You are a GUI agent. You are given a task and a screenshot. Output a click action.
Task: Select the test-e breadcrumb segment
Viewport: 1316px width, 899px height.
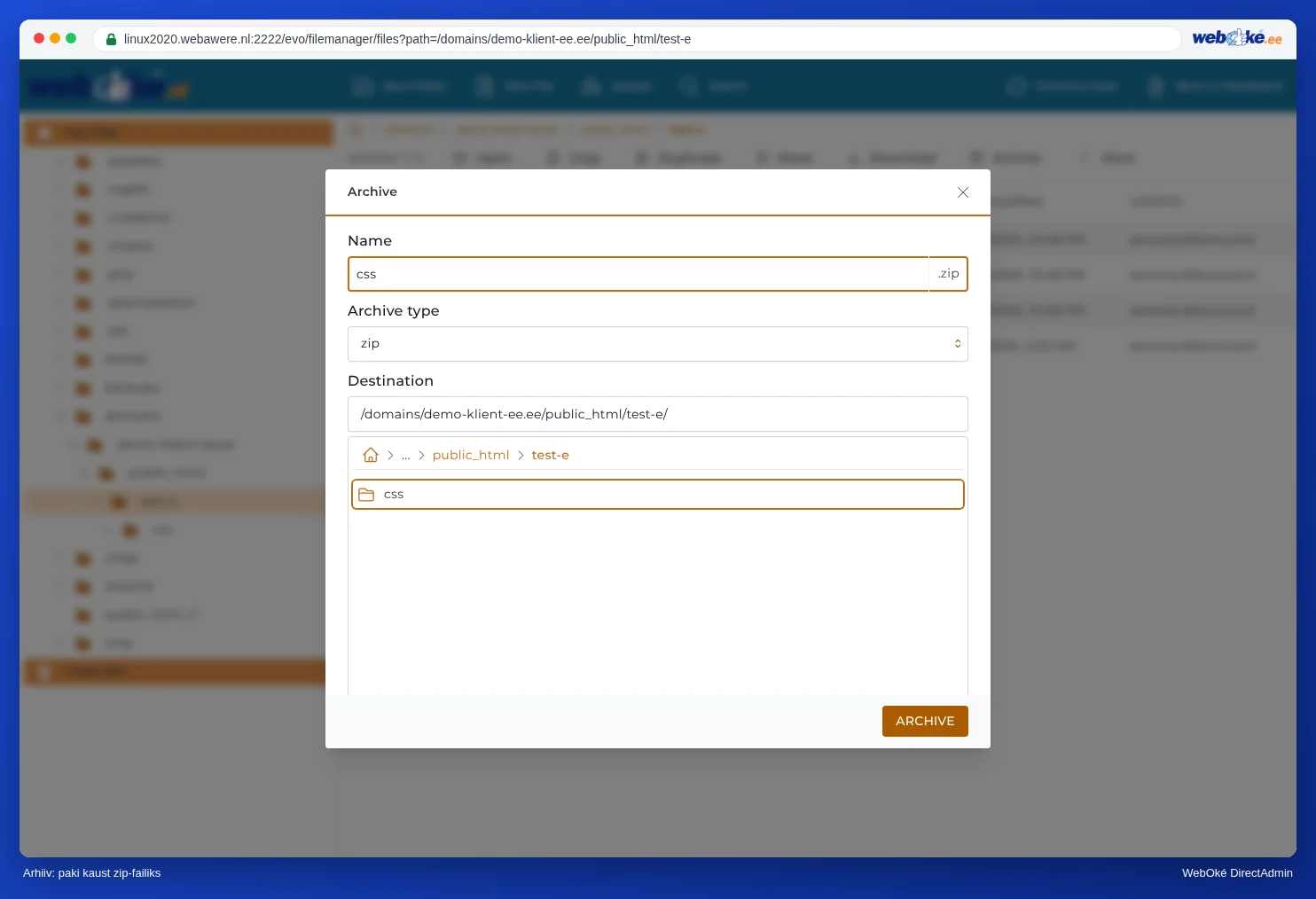tap(551, 455)
